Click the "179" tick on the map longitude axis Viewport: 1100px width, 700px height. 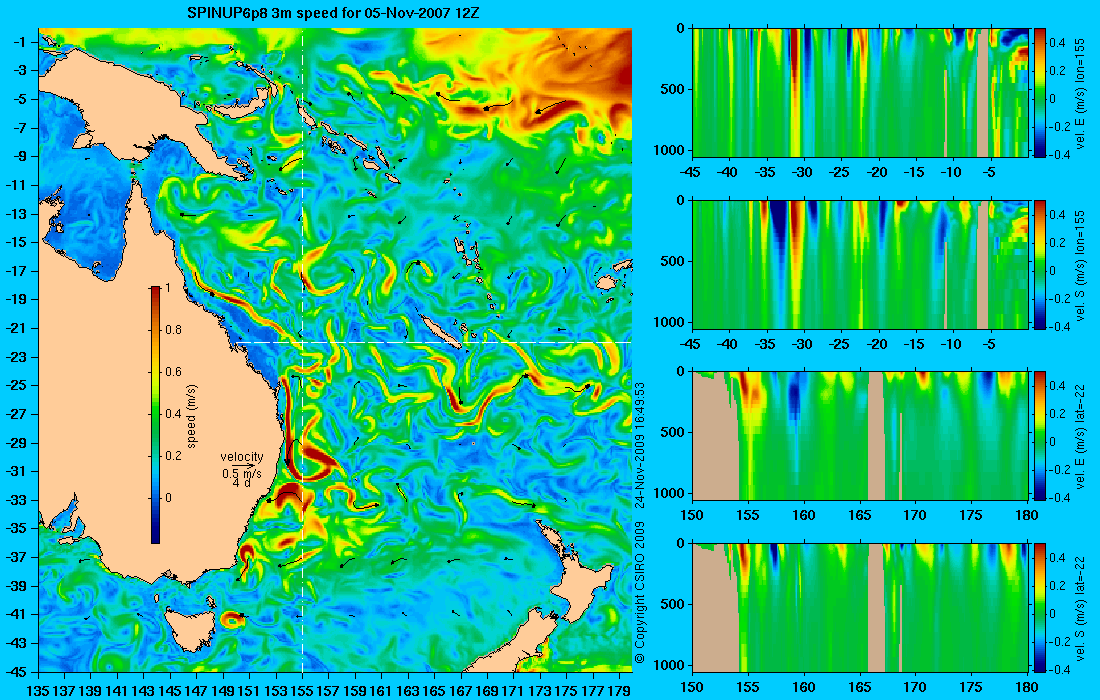[x=620, y=690]
